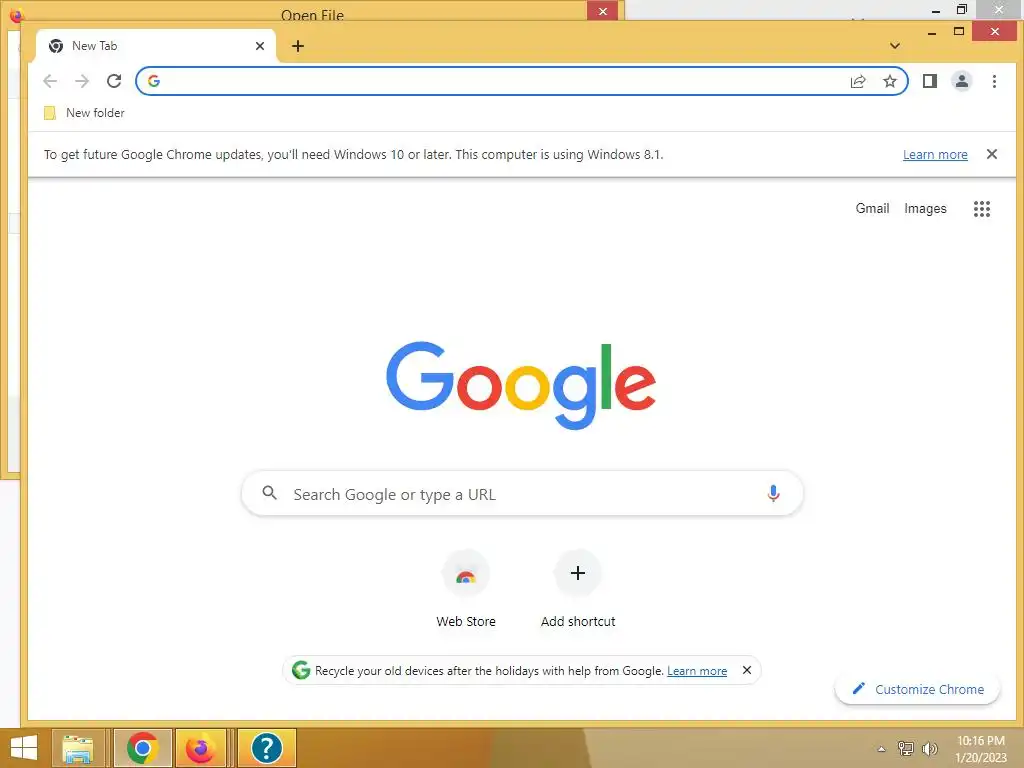The height and width of the screenshot is (768, 1024).
Task: Toggle the side panel icon
Action: tap(929, 81)
